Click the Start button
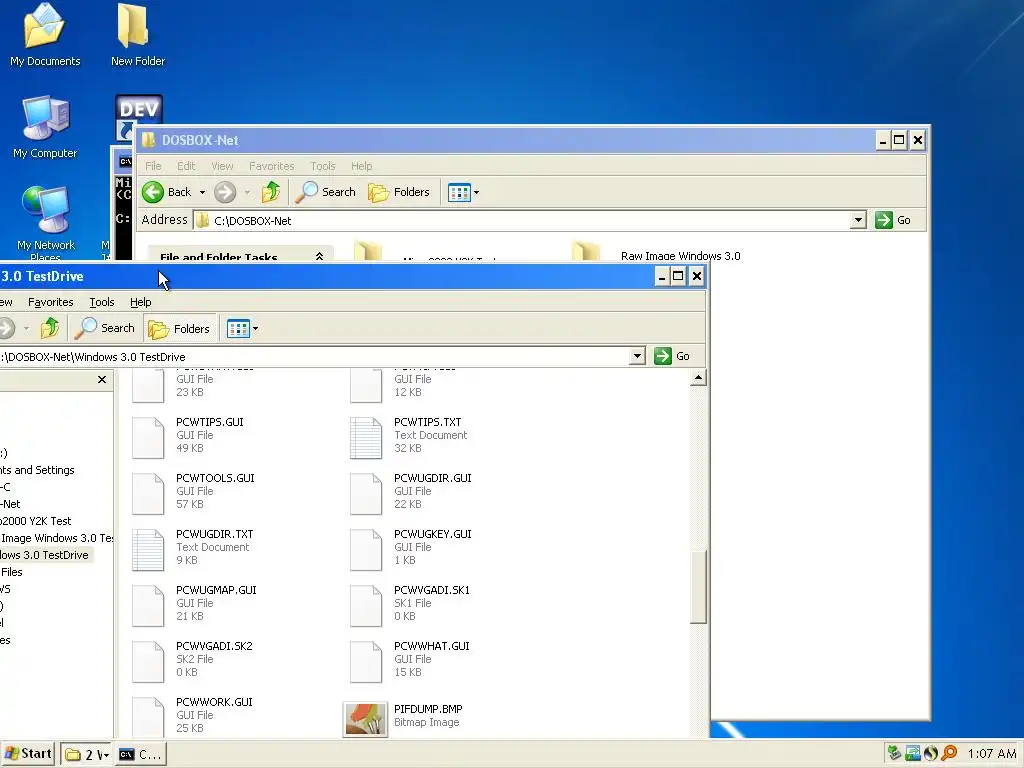The width and height of the screenshot is (1024, 768). [x=28, y=754]
